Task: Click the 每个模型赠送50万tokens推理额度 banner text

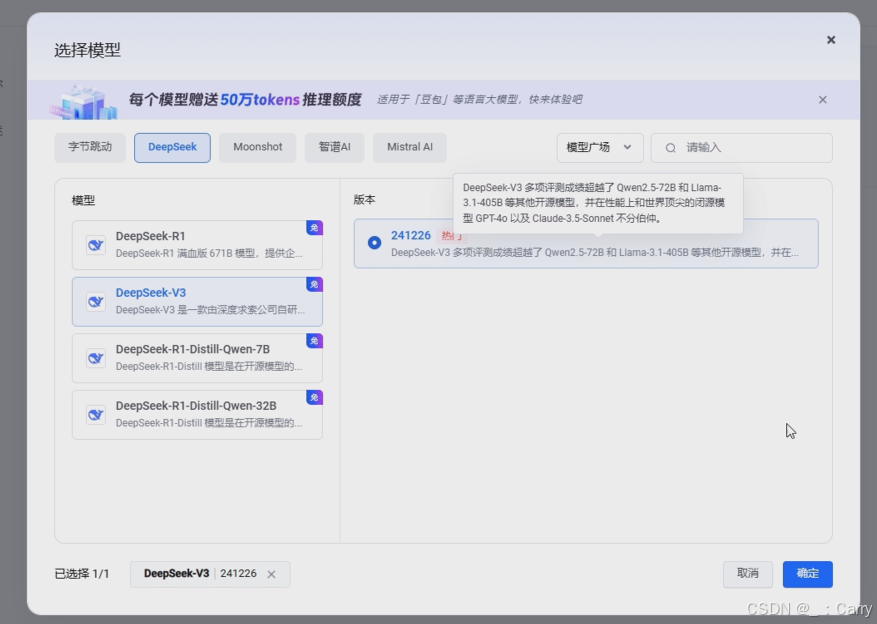Action: tap(245, 100)
